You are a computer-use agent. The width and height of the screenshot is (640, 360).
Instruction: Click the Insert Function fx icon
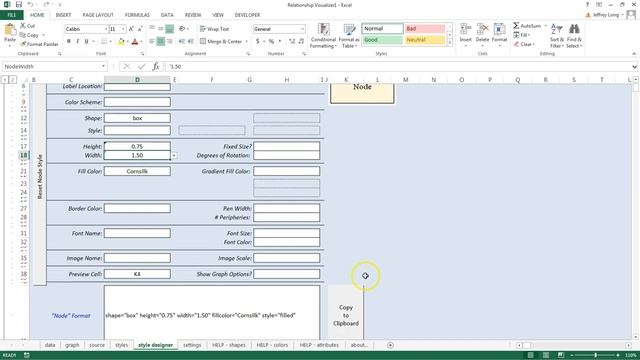pos(156,66)
